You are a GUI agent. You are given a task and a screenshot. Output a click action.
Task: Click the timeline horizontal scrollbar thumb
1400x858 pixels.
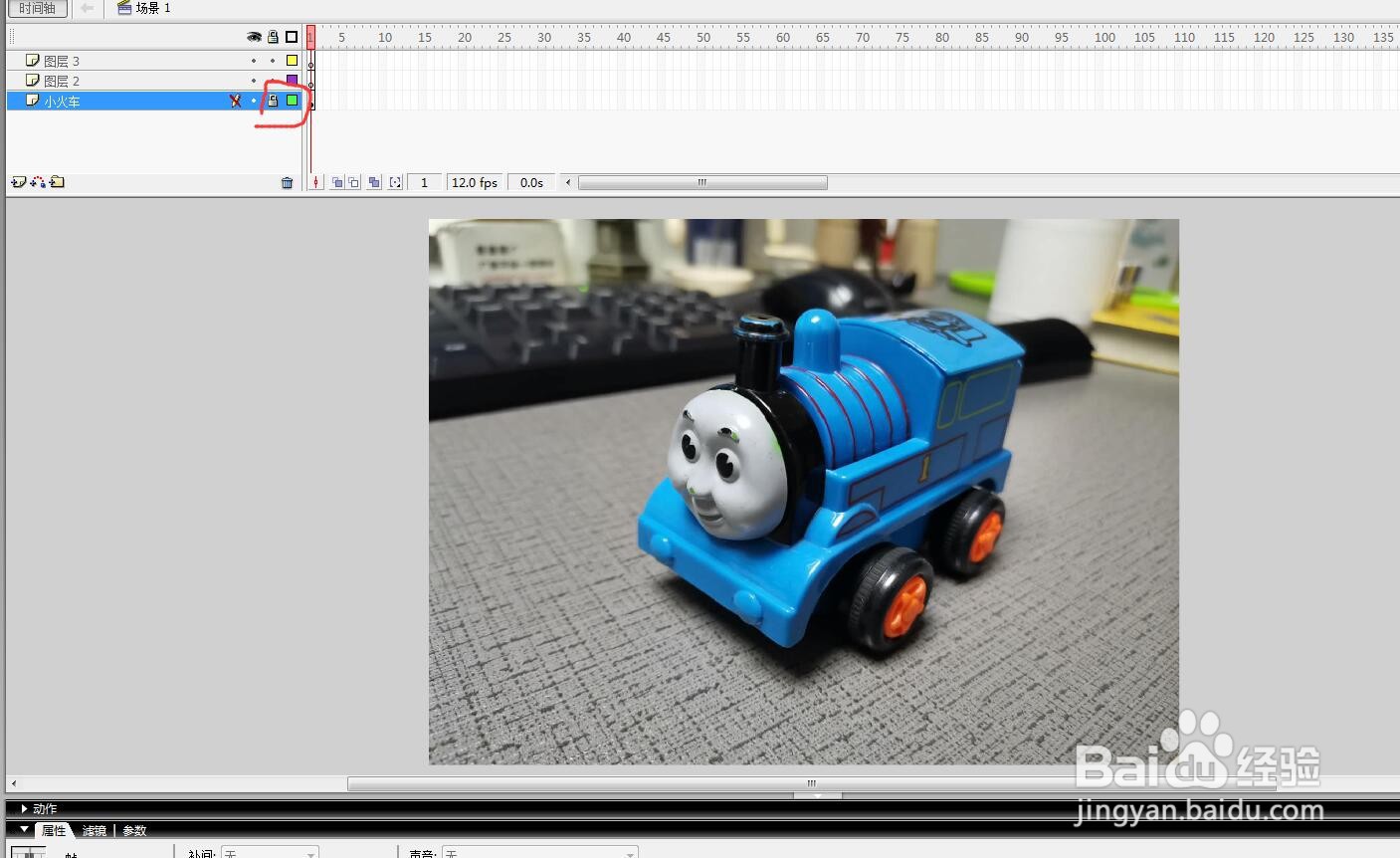702,183
